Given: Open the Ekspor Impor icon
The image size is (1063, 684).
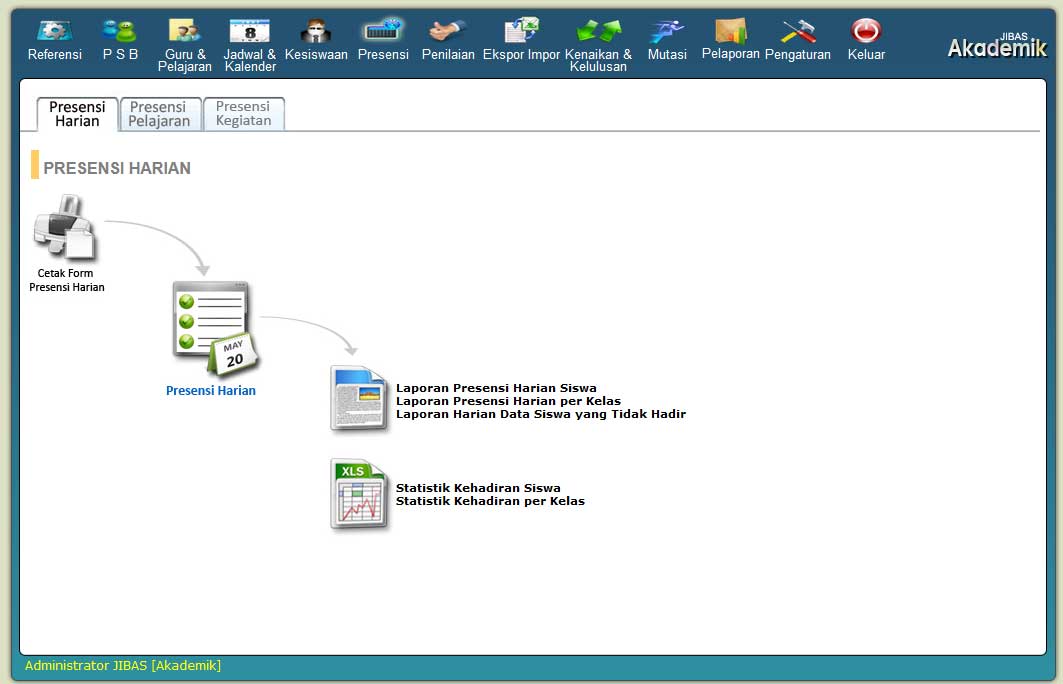Looking at the screenshot, I should 521,31.
